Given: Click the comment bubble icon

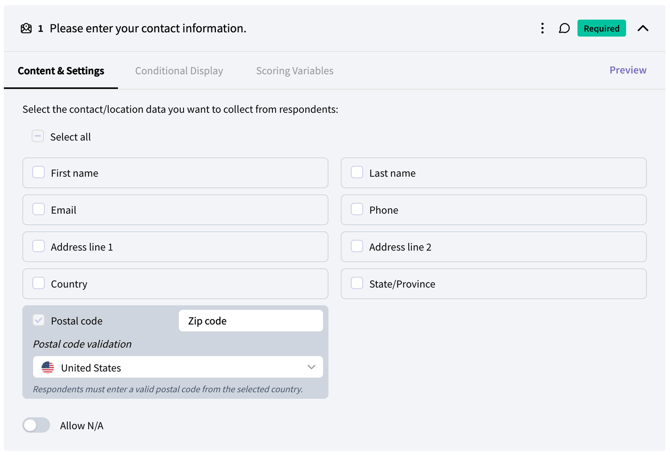Looking at the screenshot, I should (564, 29).
